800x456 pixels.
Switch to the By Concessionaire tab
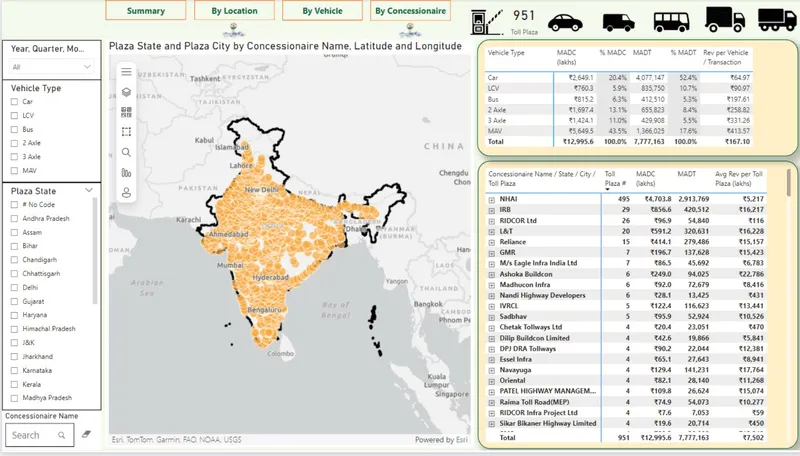click(x=411, y=11)
